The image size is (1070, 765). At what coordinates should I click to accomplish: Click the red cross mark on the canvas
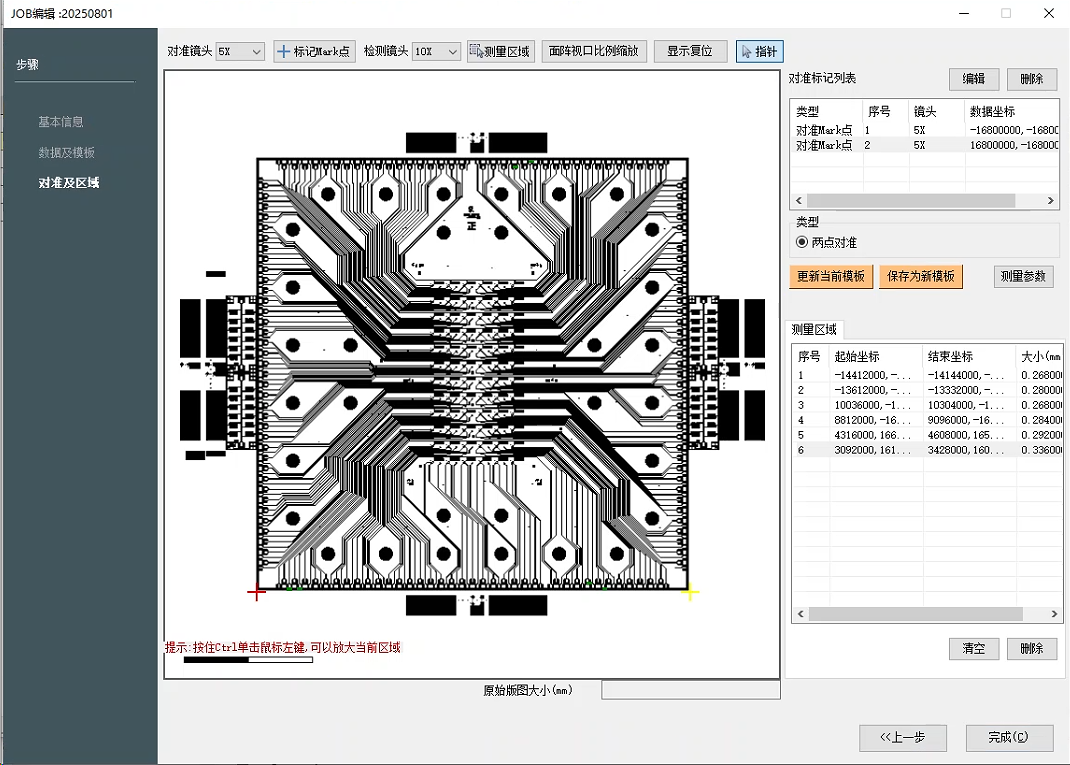click(x=256, y=592)
